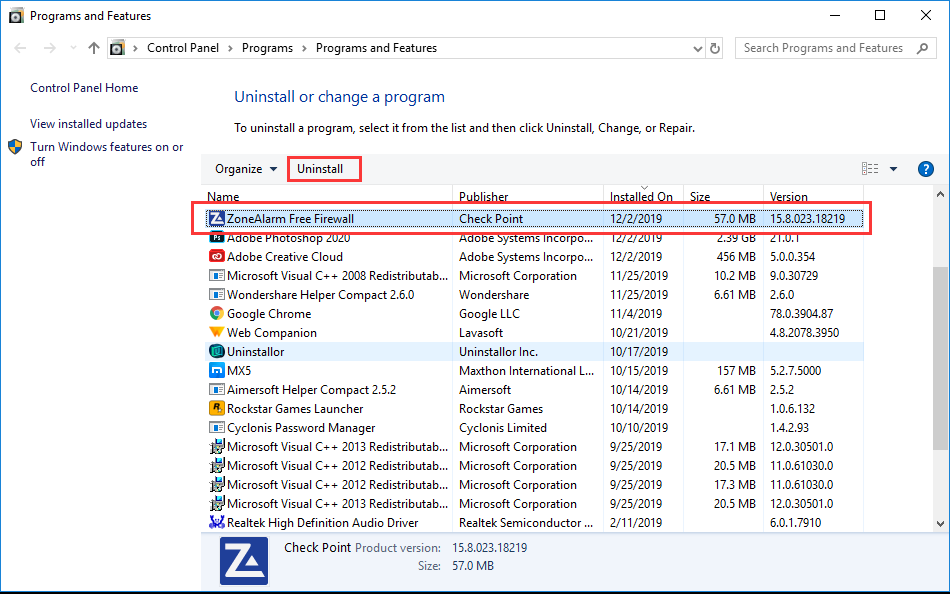Click the Adobe Creative Cloud icon

coord(216,256)
